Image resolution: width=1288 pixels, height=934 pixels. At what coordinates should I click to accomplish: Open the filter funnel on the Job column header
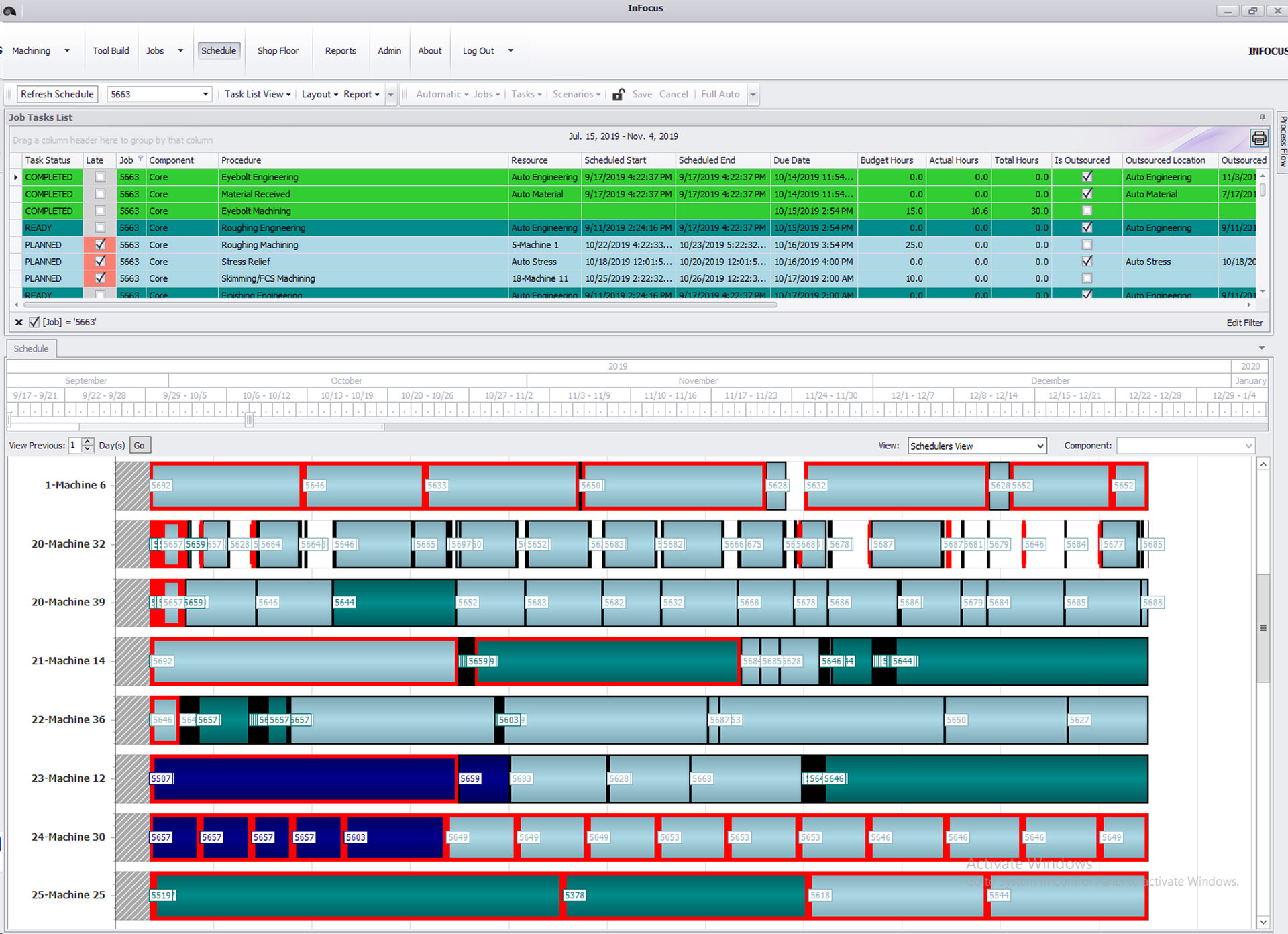(x=140, y=158)
